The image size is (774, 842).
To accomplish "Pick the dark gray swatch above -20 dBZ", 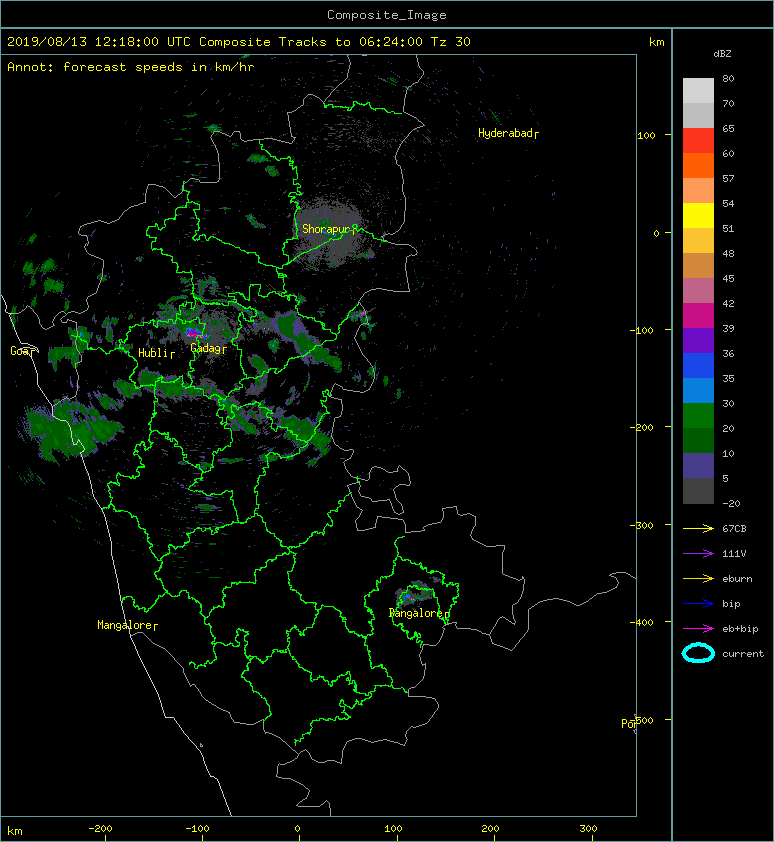I will (x=698, y=491).
